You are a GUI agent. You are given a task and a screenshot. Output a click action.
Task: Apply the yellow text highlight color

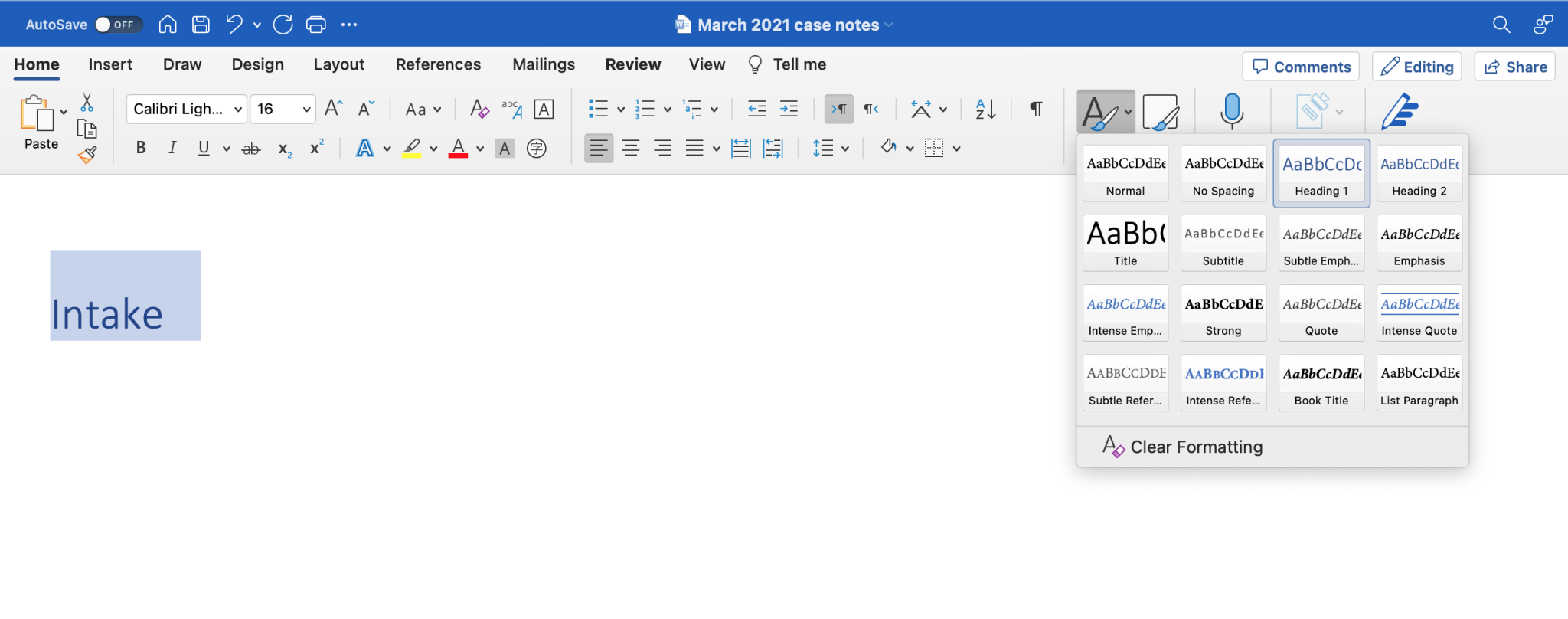coord(412,148)
